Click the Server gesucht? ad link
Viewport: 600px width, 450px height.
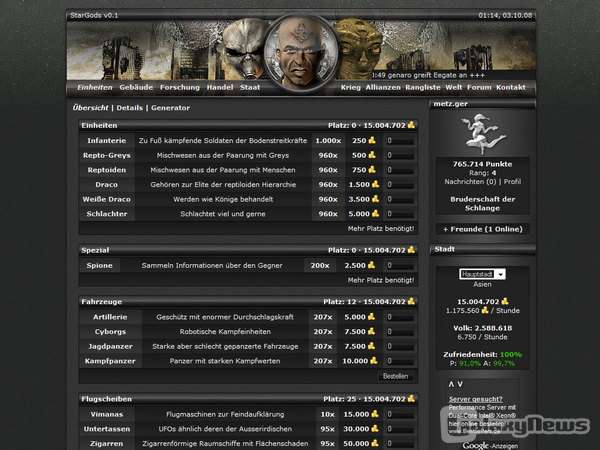[476, 399]
